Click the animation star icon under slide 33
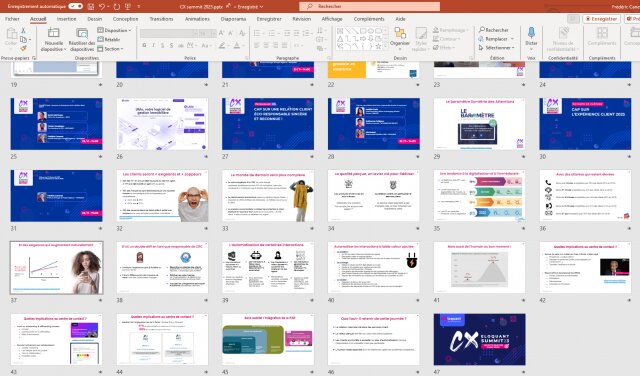 click(312, 228)
